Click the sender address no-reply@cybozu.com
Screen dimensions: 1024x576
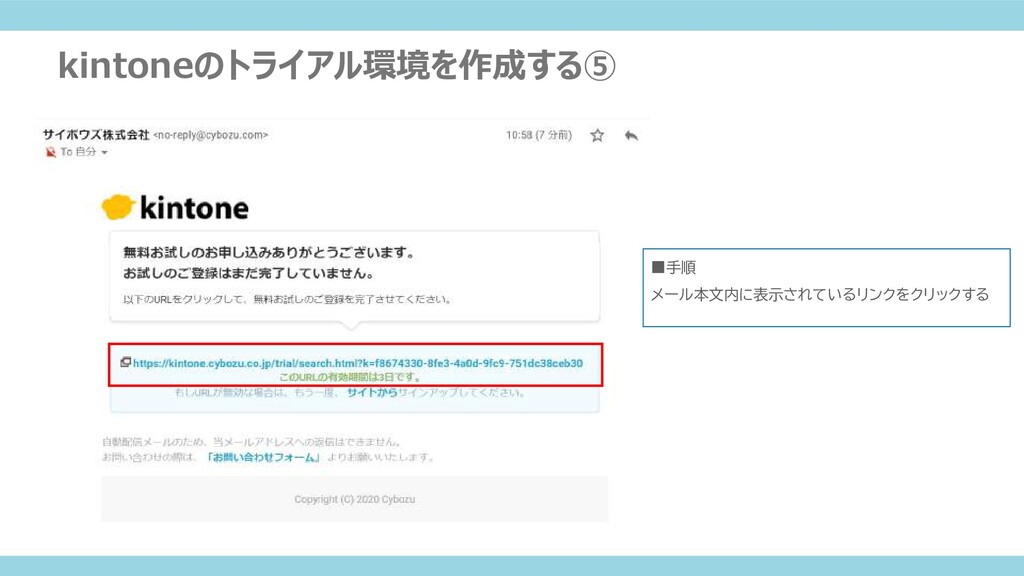coord(210,135)
